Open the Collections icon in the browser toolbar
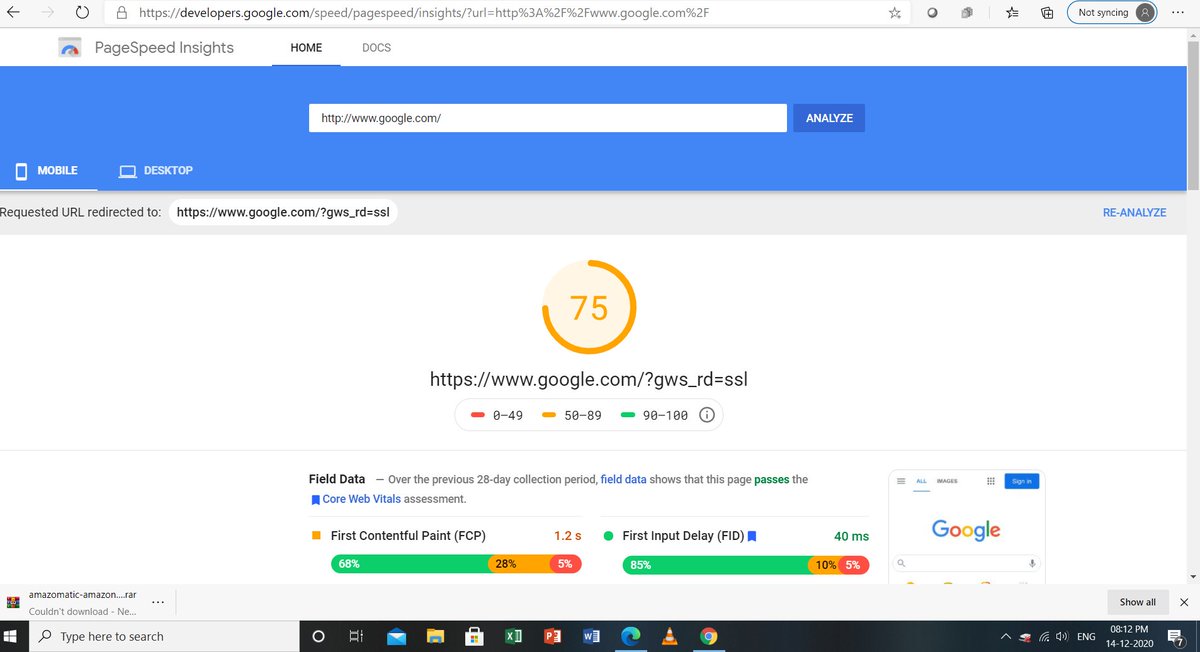 coord(1047,13)
